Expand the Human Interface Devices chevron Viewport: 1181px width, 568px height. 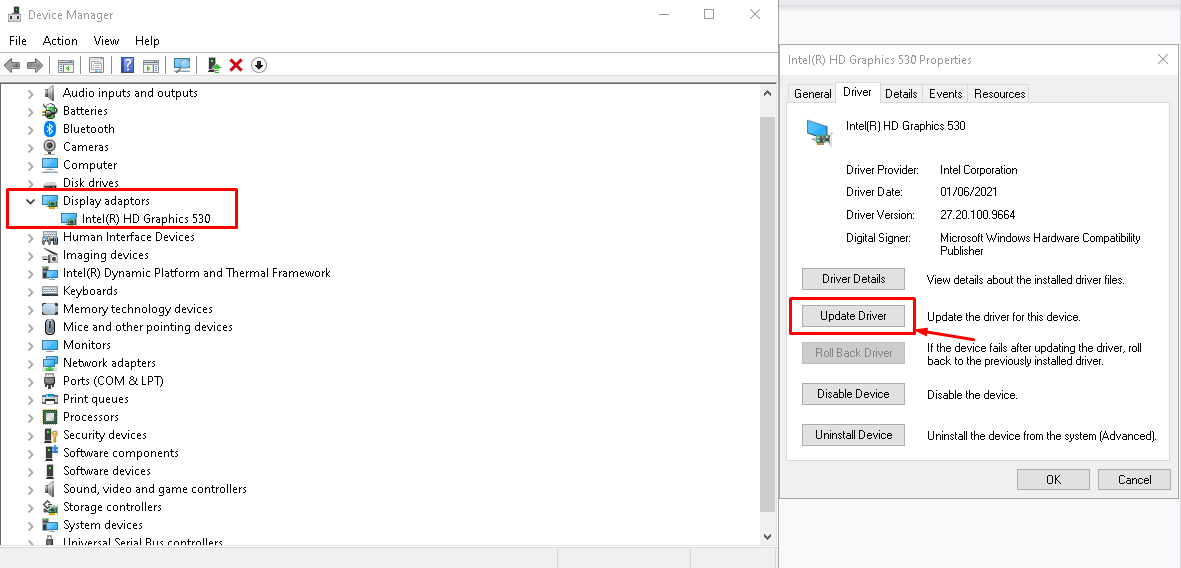[30, 237]
